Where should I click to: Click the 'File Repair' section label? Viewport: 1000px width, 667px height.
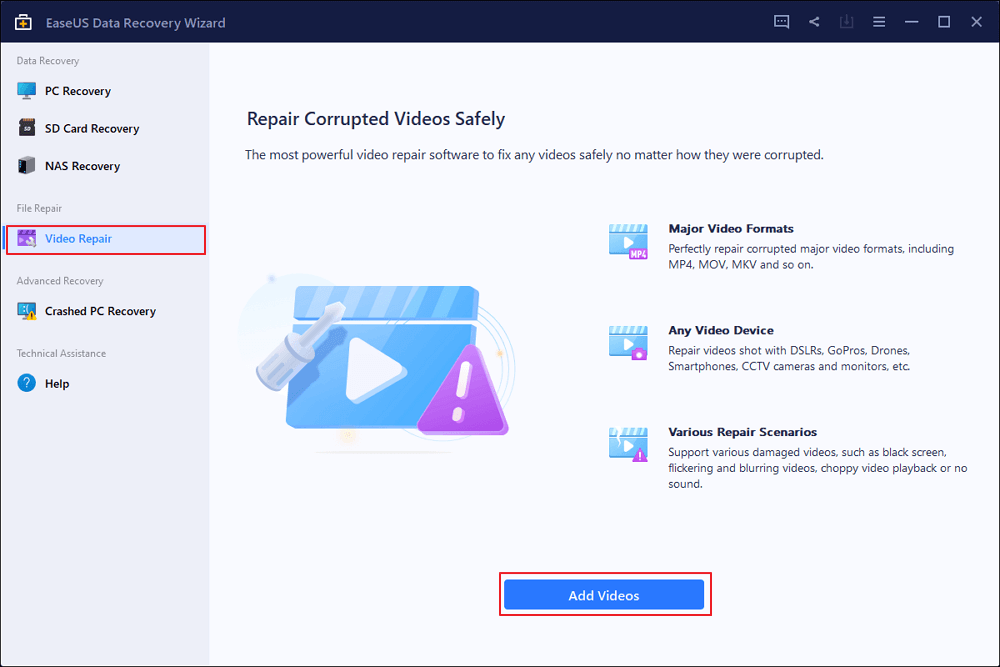coord(39,209)
